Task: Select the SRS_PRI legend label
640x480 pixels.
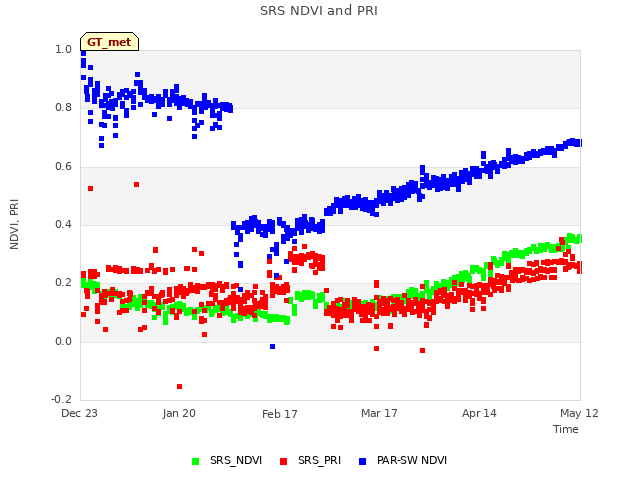Action: (x=319, y=460)
